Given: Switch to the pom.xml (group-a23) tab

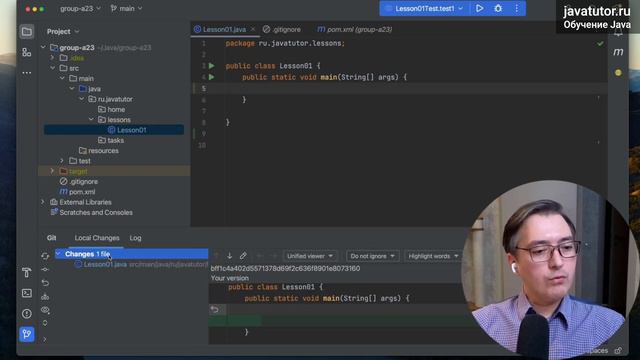Looking at the screenshot, I should pyautogui.click(x=354, y=29).
